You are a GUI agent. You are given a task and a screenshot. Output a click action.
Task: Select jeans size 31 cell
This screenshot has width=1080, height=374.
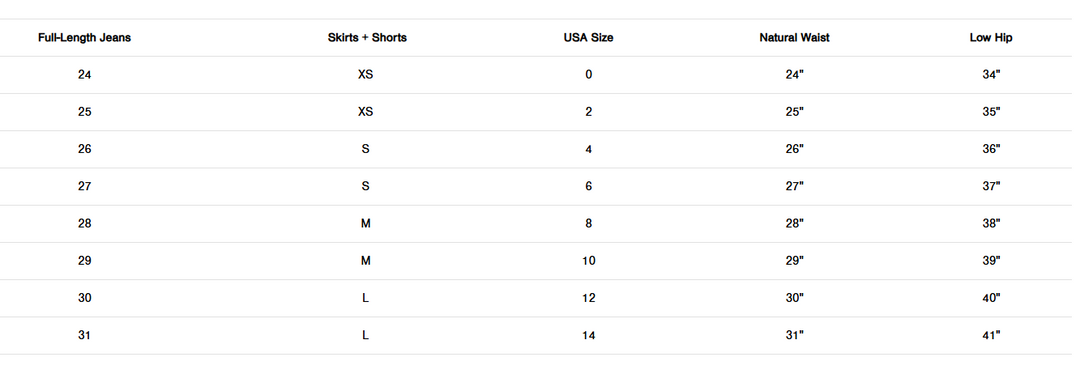(x=84, y=335)
